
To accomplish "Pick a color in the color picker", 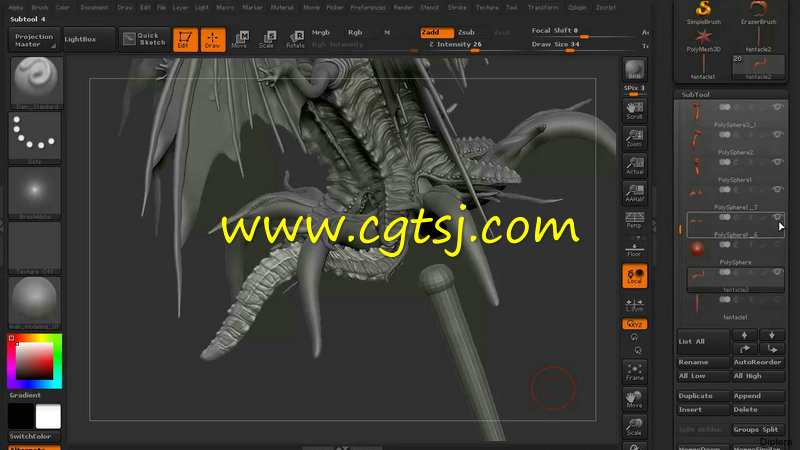I will click(x=35, y=361).
